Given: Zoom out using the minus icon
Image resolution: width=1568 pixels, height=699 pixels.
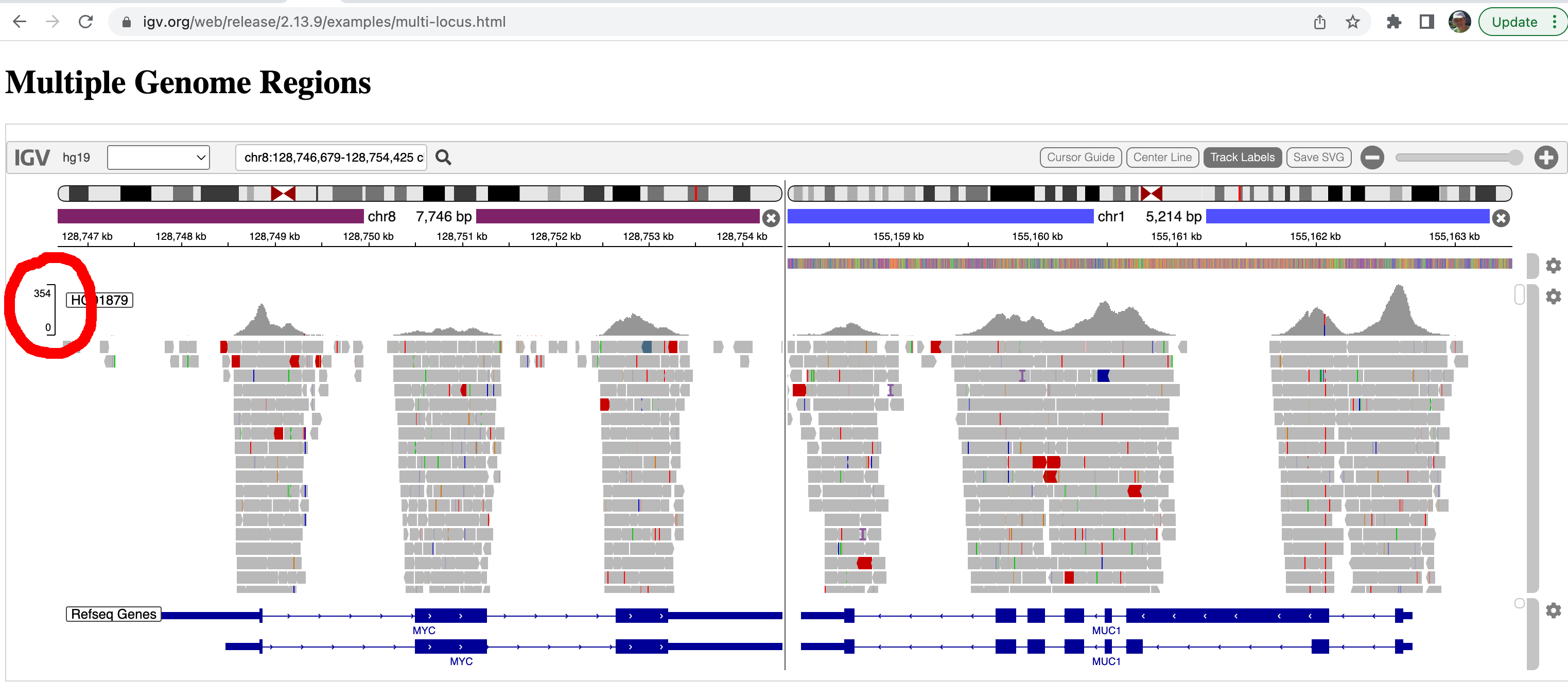Looking at the screenshot, I should coord(1372,157).
